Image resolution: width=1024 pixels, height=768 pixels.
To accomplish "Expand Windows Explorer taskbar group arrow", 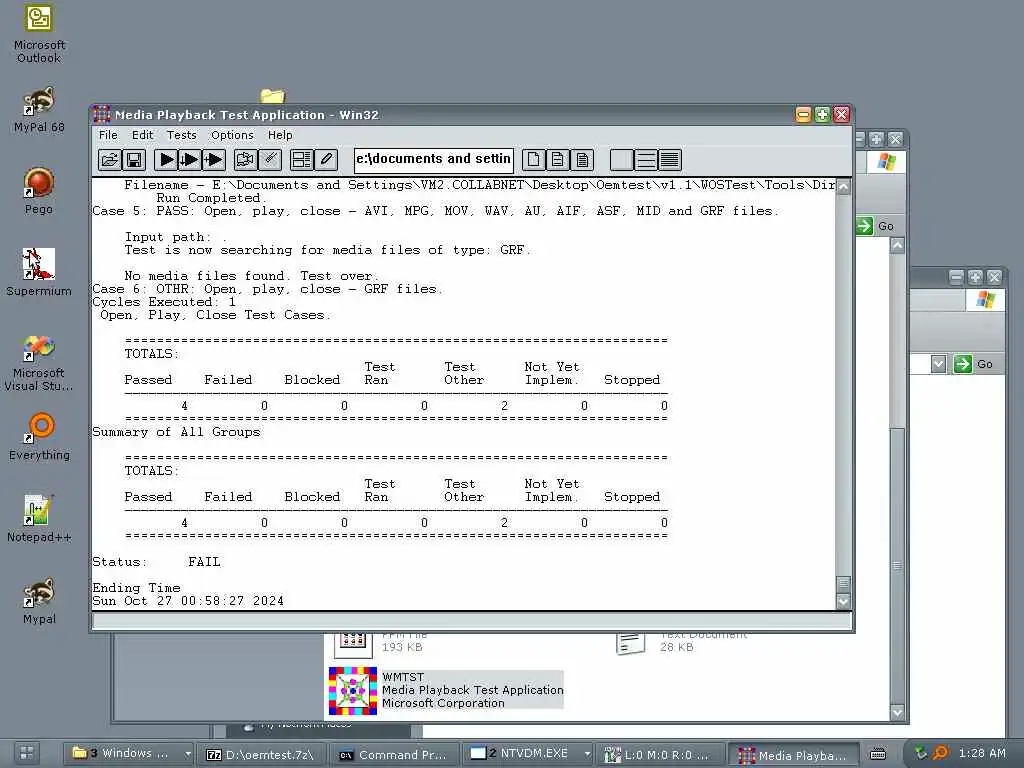I will coord(188,754).
